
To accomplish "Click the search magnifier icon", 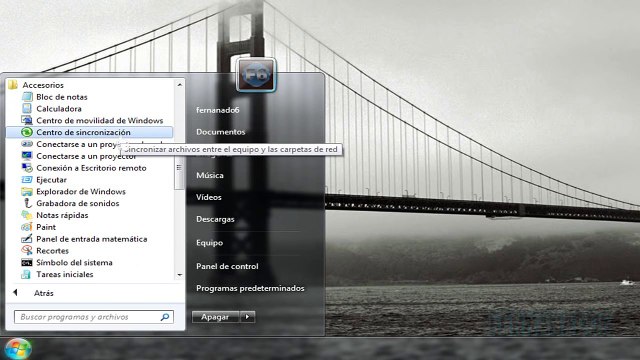I will coord(165,317).
